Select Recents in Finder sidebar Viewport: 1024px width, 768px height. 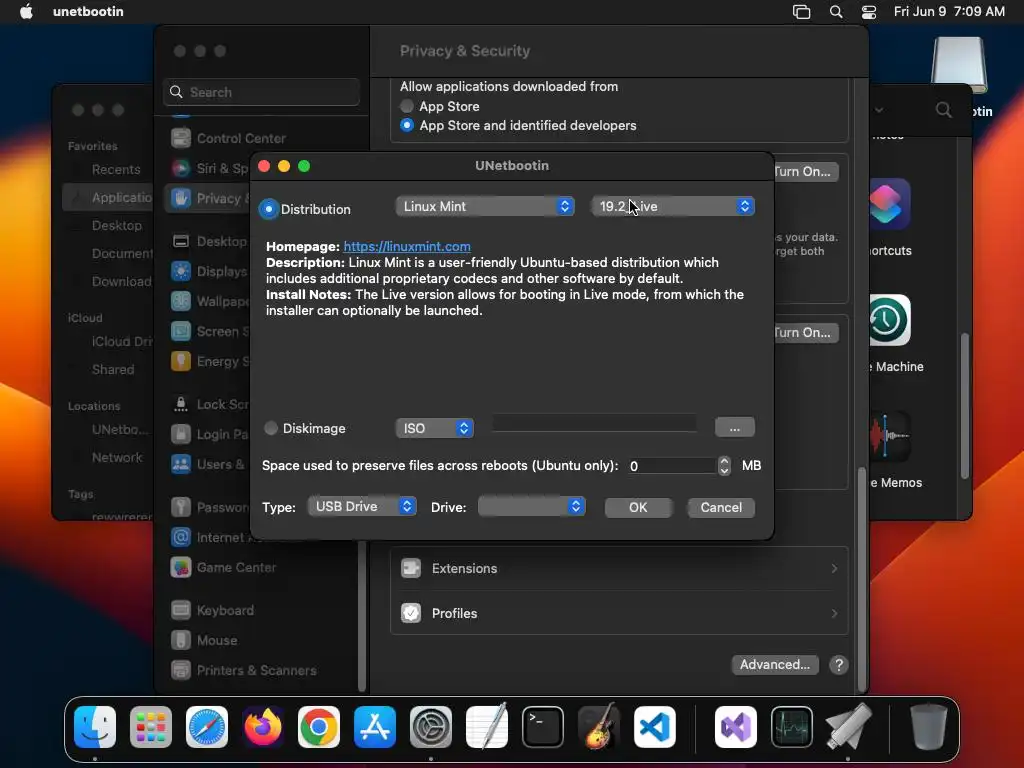pyautogui.click(x=116, y=169)
